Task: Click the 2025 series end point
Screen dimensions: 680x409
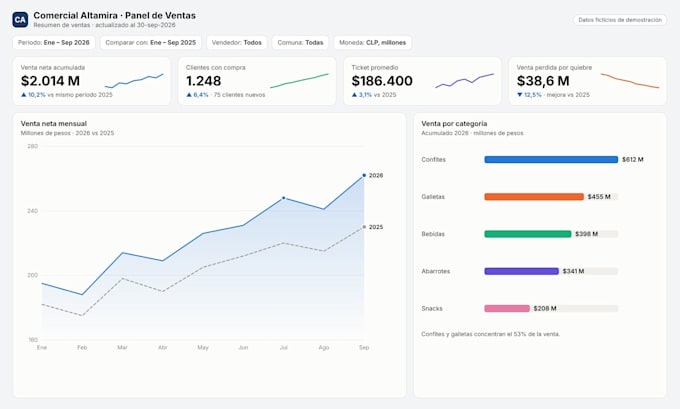Action: click(364, 227)
